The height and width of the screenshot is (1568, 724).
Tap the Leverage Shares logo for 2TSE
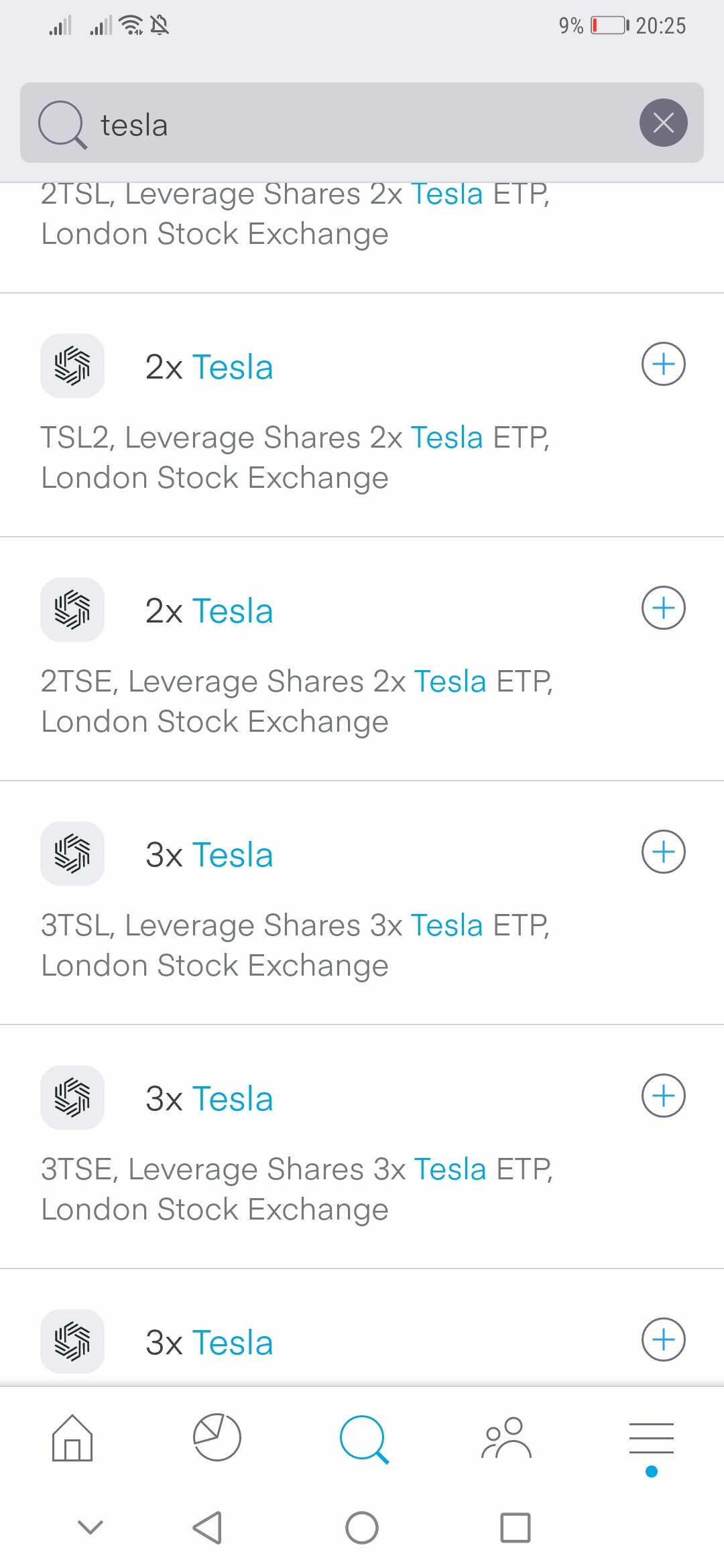pos(72,610)
